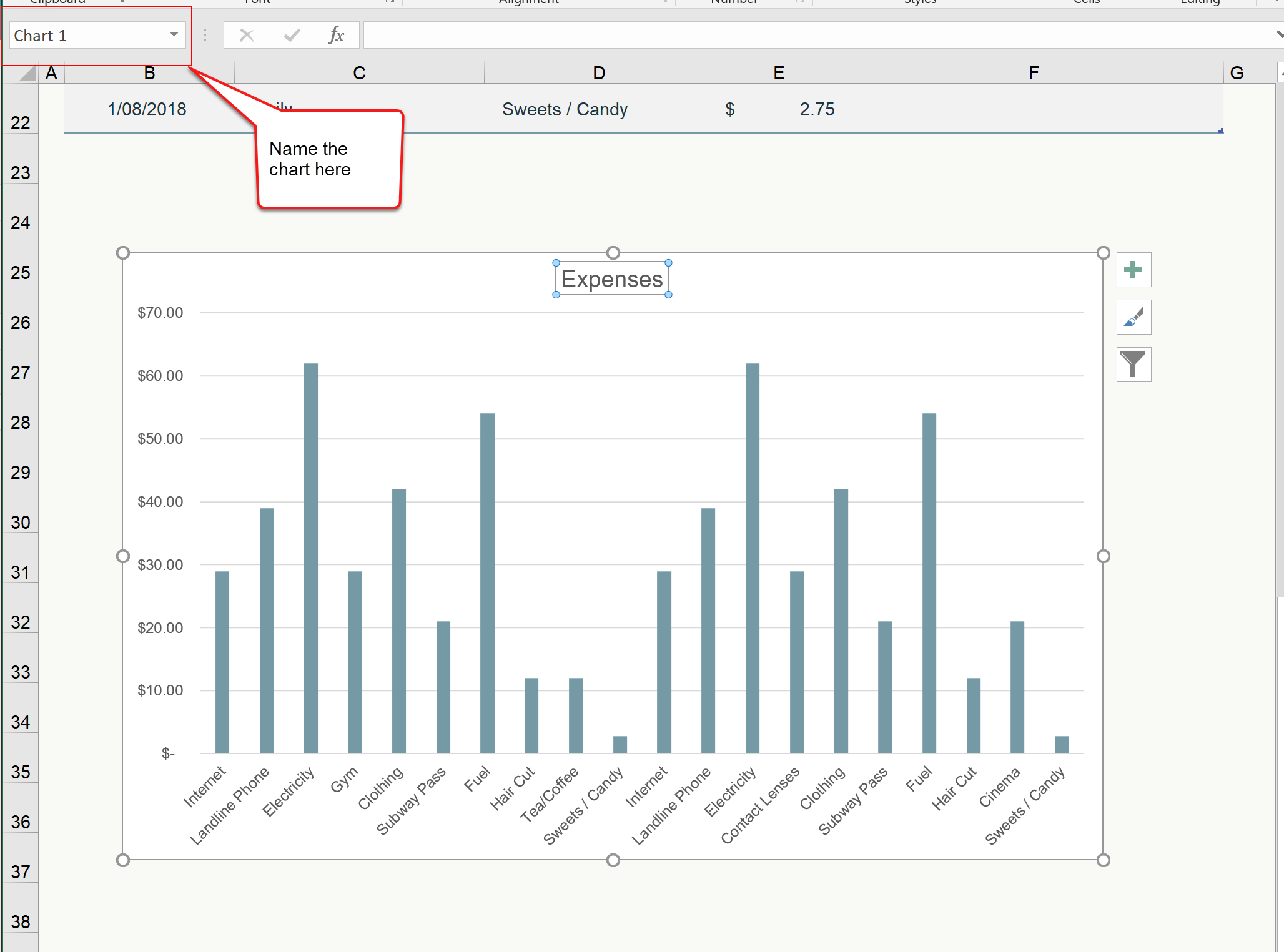Image resolution: width=1284 pixels, height=952 pixels.
Task: Click the Cancel X icon in formula bar
Action: tap(247, 36)
